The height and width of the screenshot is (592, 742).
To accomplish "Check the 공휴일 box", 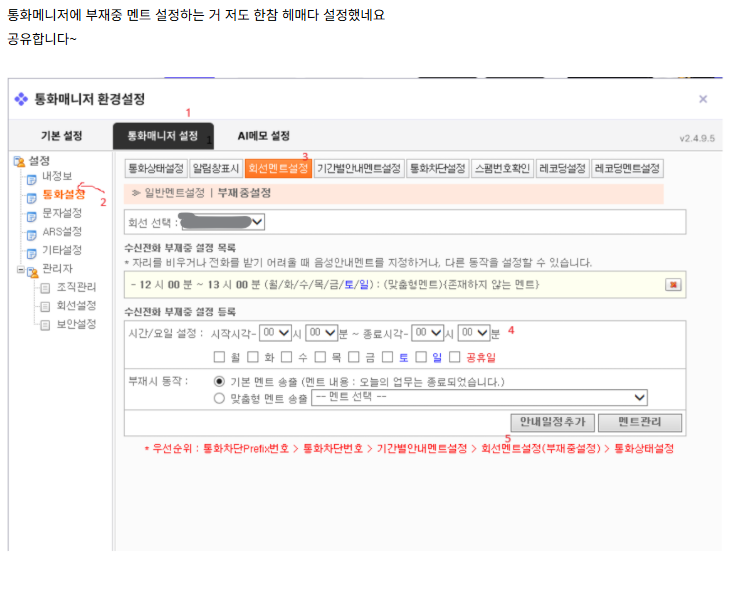I will (455, 357).
